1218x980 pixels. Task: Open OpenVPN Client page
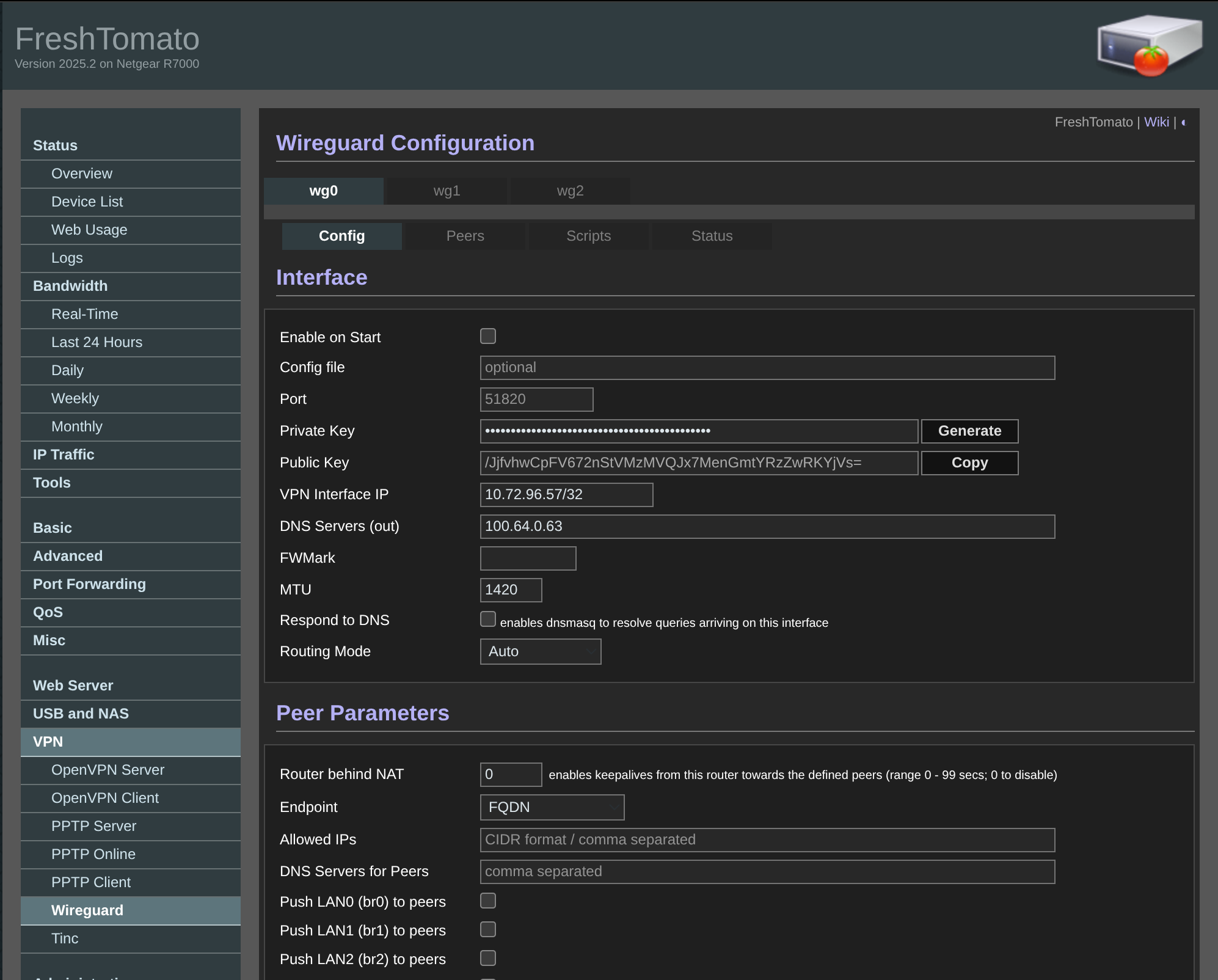[x=131, y=799]
